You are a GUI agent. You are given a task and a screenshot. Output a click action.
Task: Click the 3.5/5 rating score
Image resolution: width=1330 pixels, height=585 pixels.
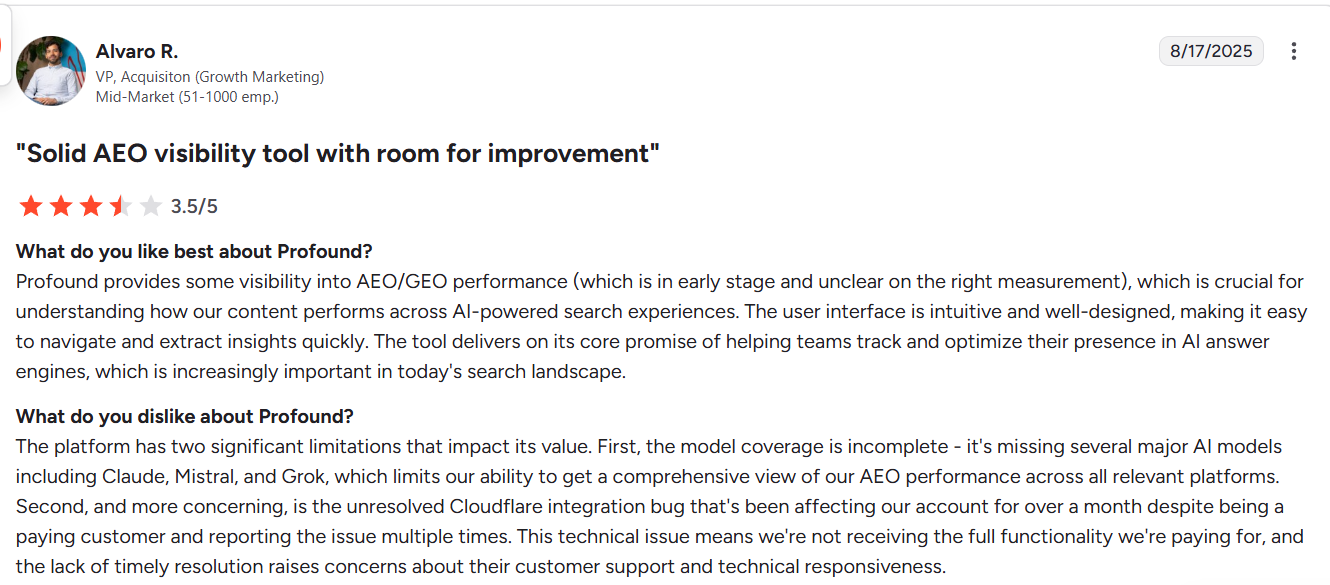pyautogui.click(x=194, y=207)
